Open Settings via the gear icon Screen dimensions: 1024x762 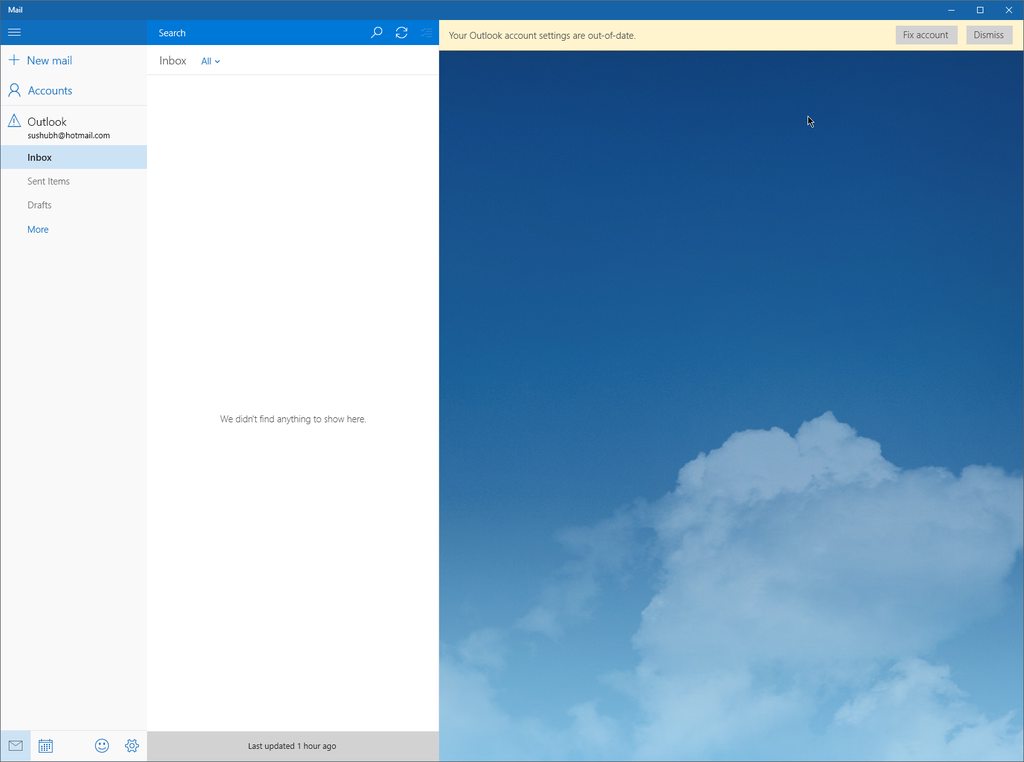(132, 746)
